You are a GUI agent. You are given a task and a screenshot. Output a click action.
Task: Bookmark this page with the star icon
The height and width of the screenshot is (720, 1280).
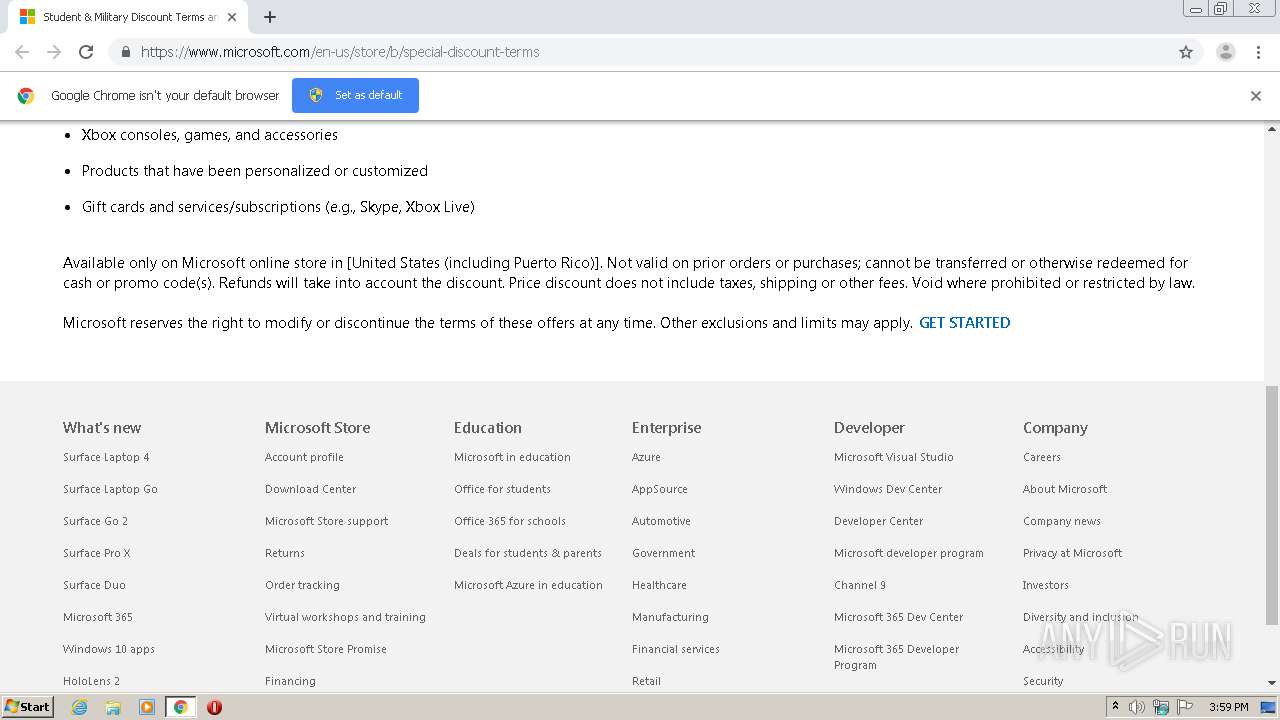coord(1186,52)
